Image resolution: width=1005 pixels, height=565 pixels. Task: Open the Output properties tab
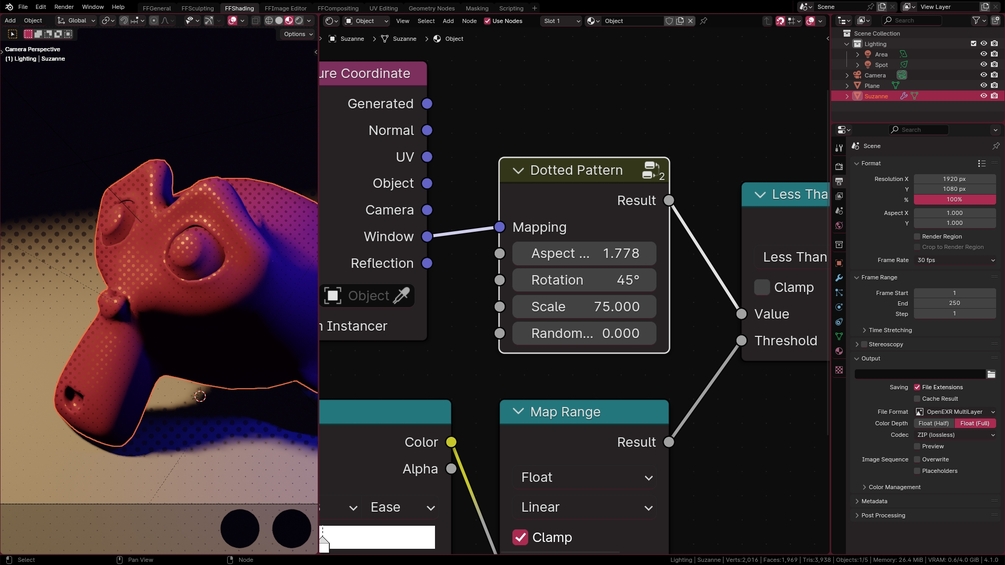coord(839,181)
